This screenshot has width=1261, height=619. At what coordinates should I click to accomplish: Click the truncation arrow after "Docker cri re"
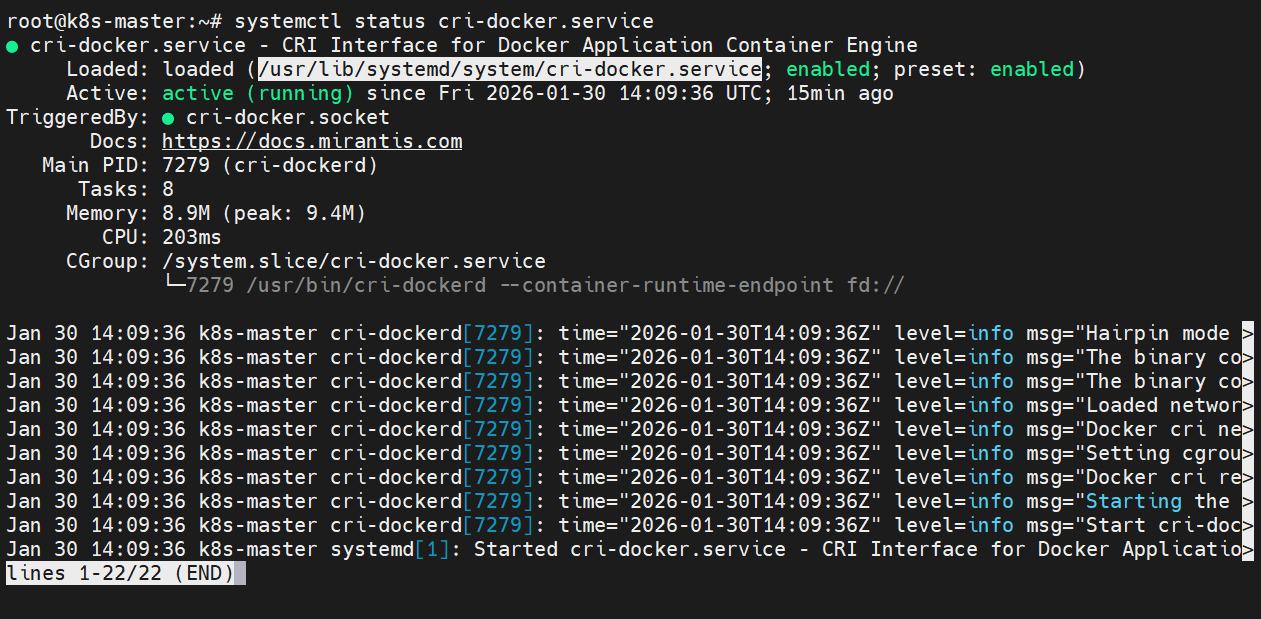(x=1247, y=478)
